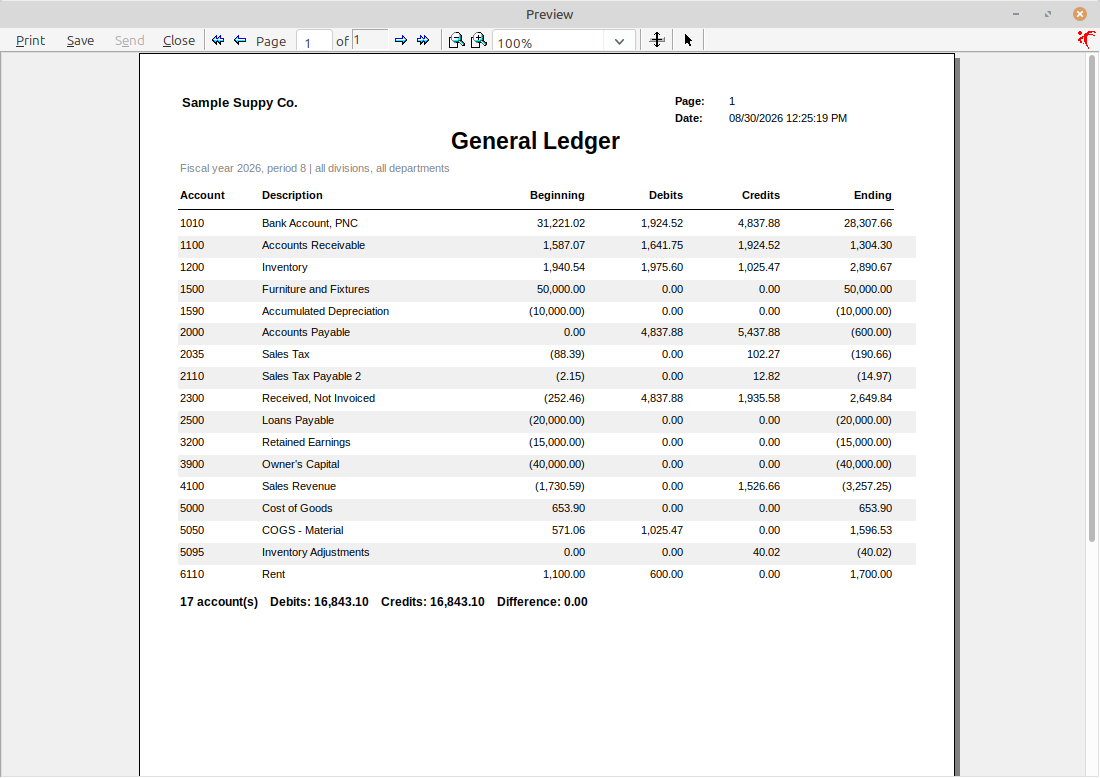Close the Preview window with orange X

pos(1080,14)
